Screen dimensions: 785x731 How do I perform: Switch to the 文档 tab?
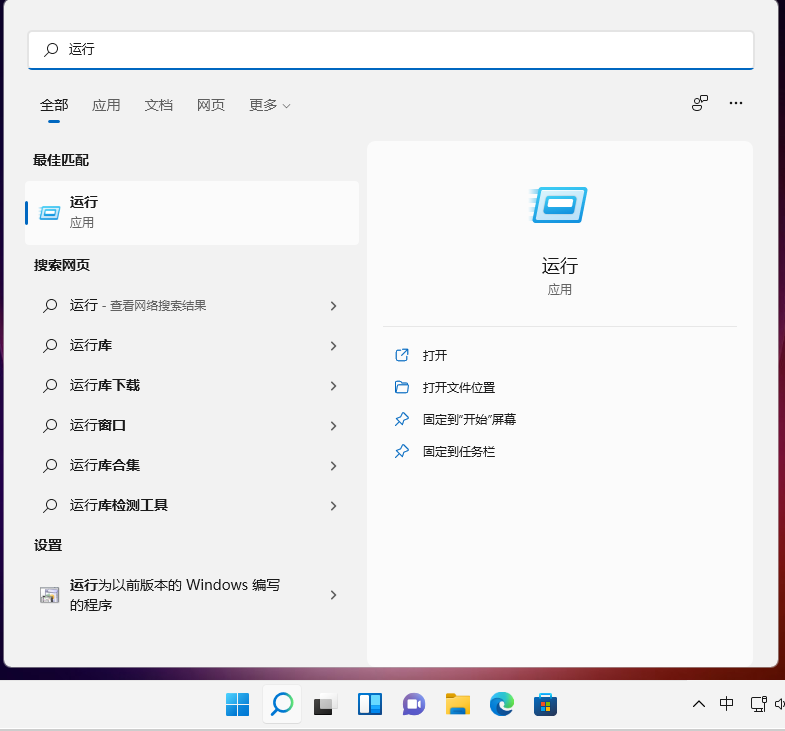[x=159, y=105]
